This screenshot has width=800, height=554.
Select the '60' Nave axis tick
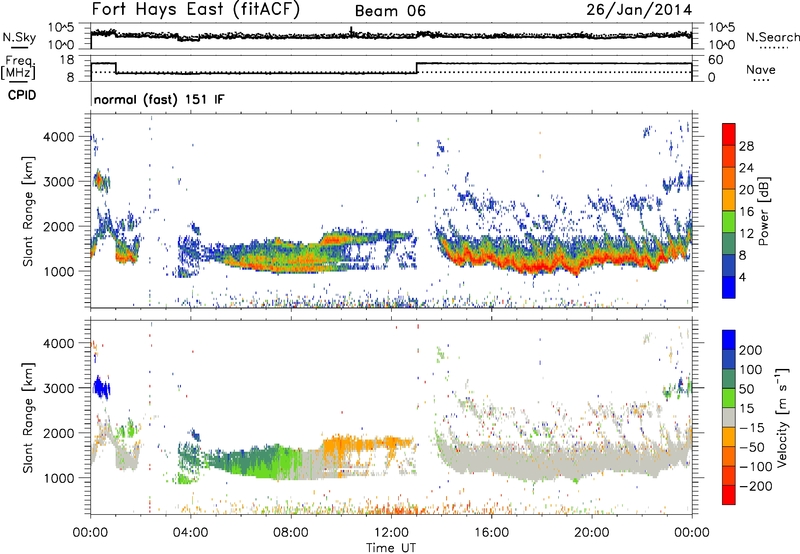(x=715, y=60)
